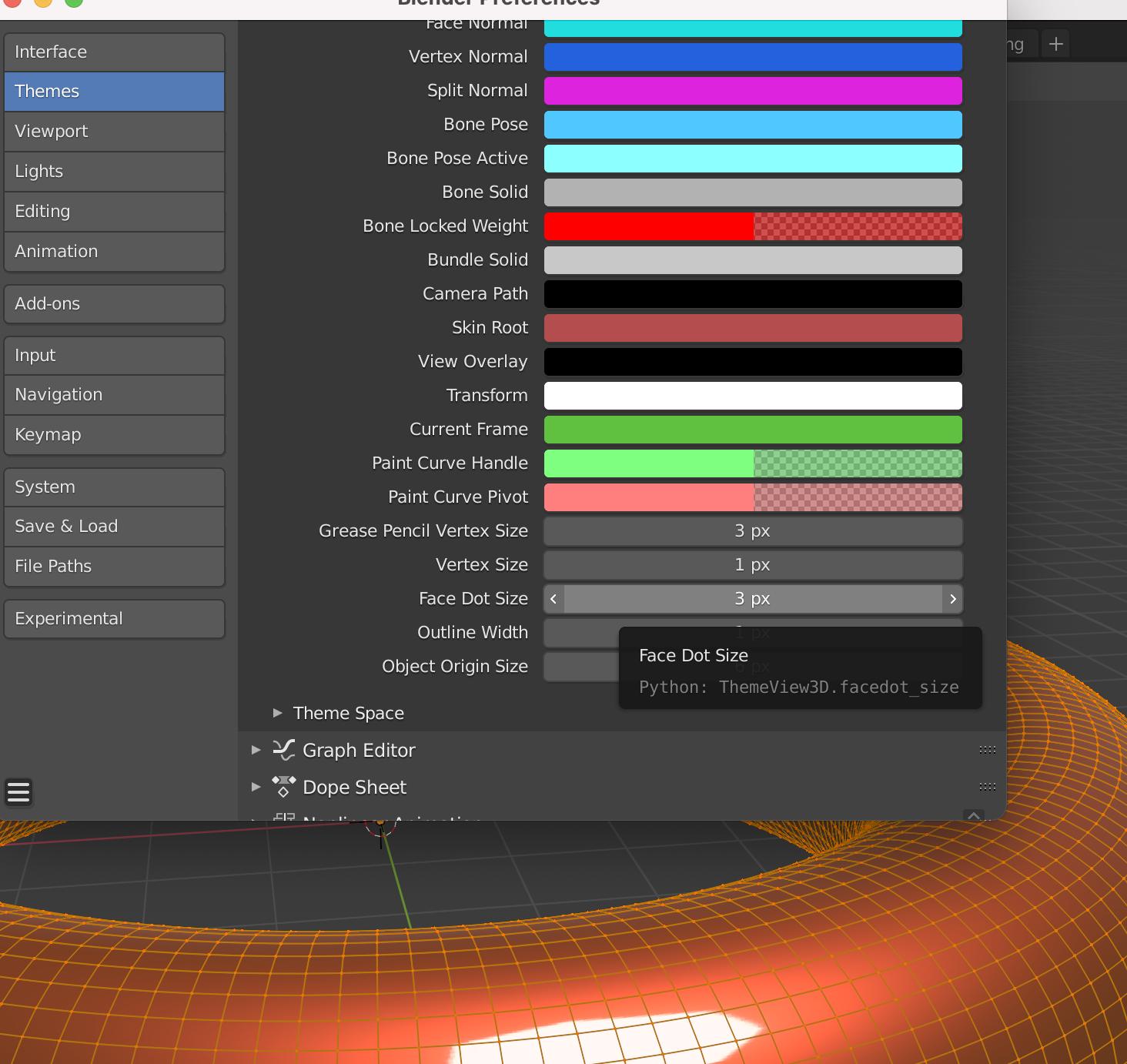Click the Current Frame color swatch
Image resolution: width=1127 pixels, height=1064 pixels.
(x=752, y=429)
